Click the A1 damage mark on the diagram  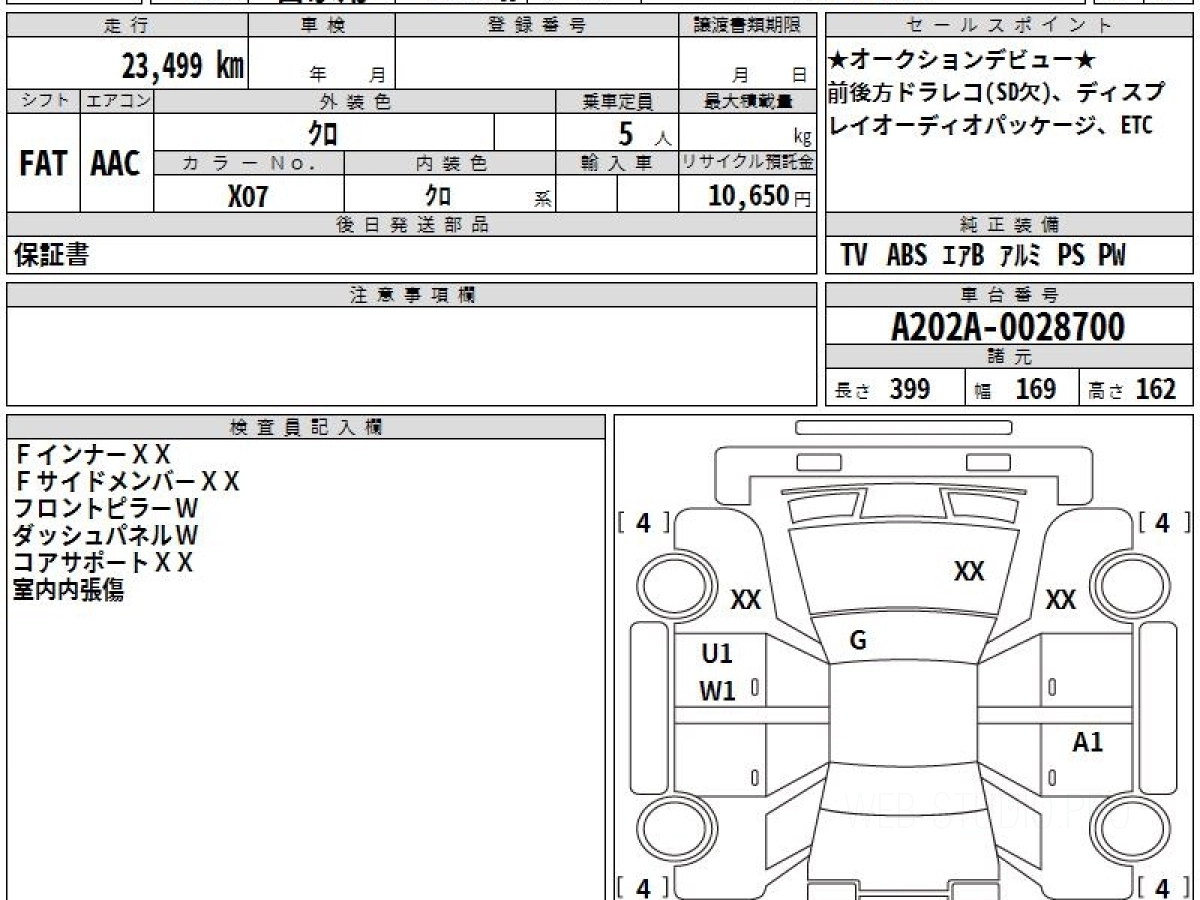1088,742
